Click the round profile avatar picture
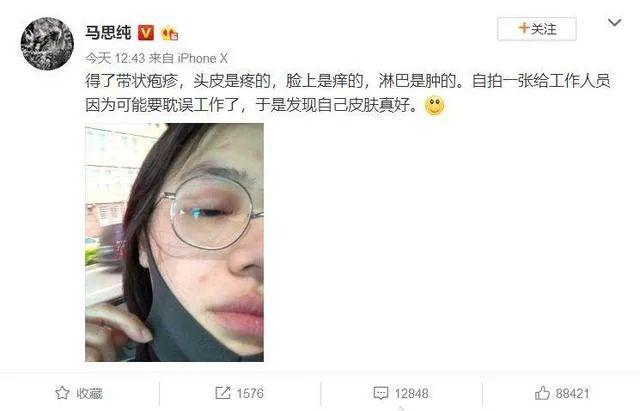 coord(47,43)
